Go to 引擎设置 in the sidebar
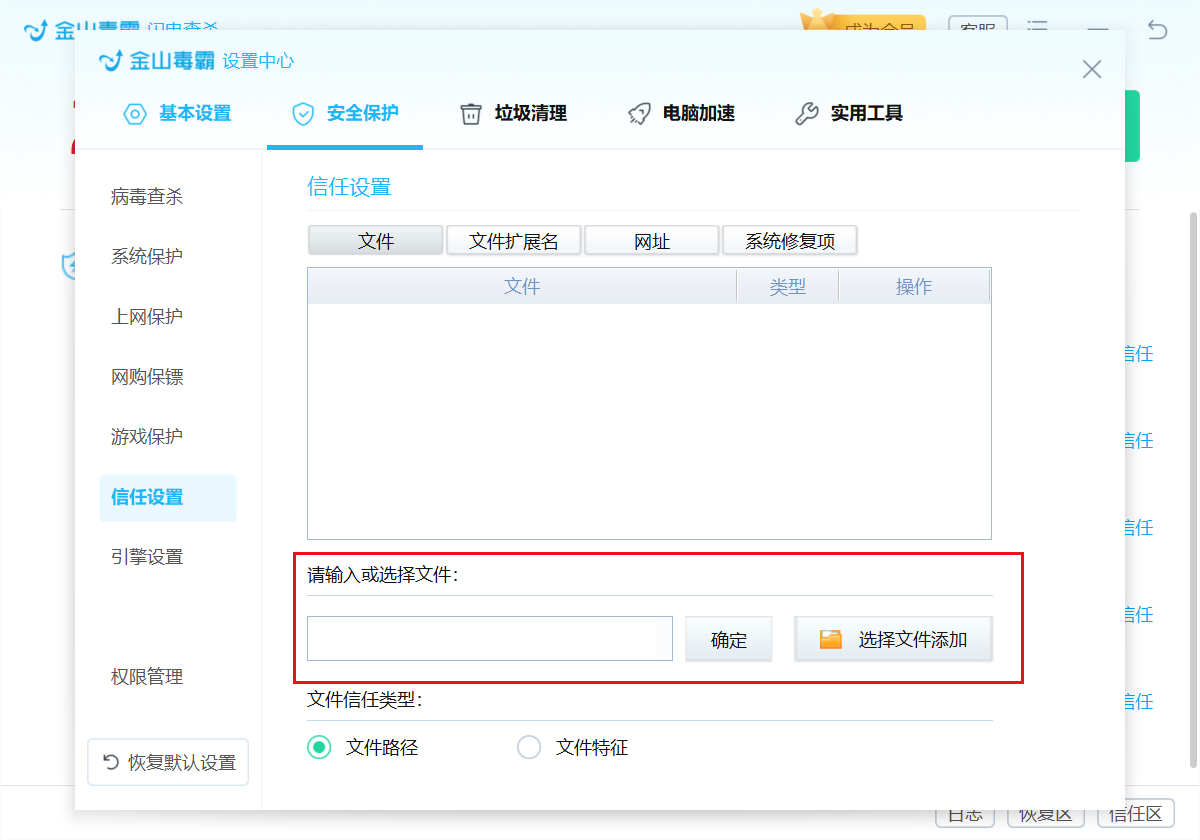 [147, 557]
